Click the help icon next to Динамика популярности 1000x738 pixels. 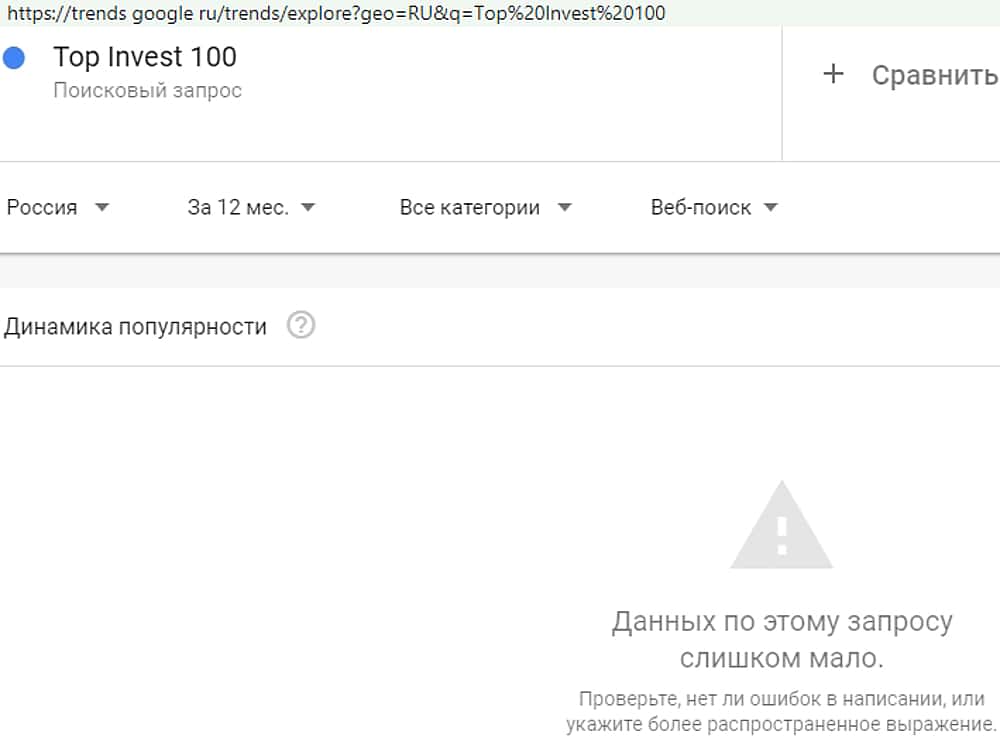click(300, 325)
